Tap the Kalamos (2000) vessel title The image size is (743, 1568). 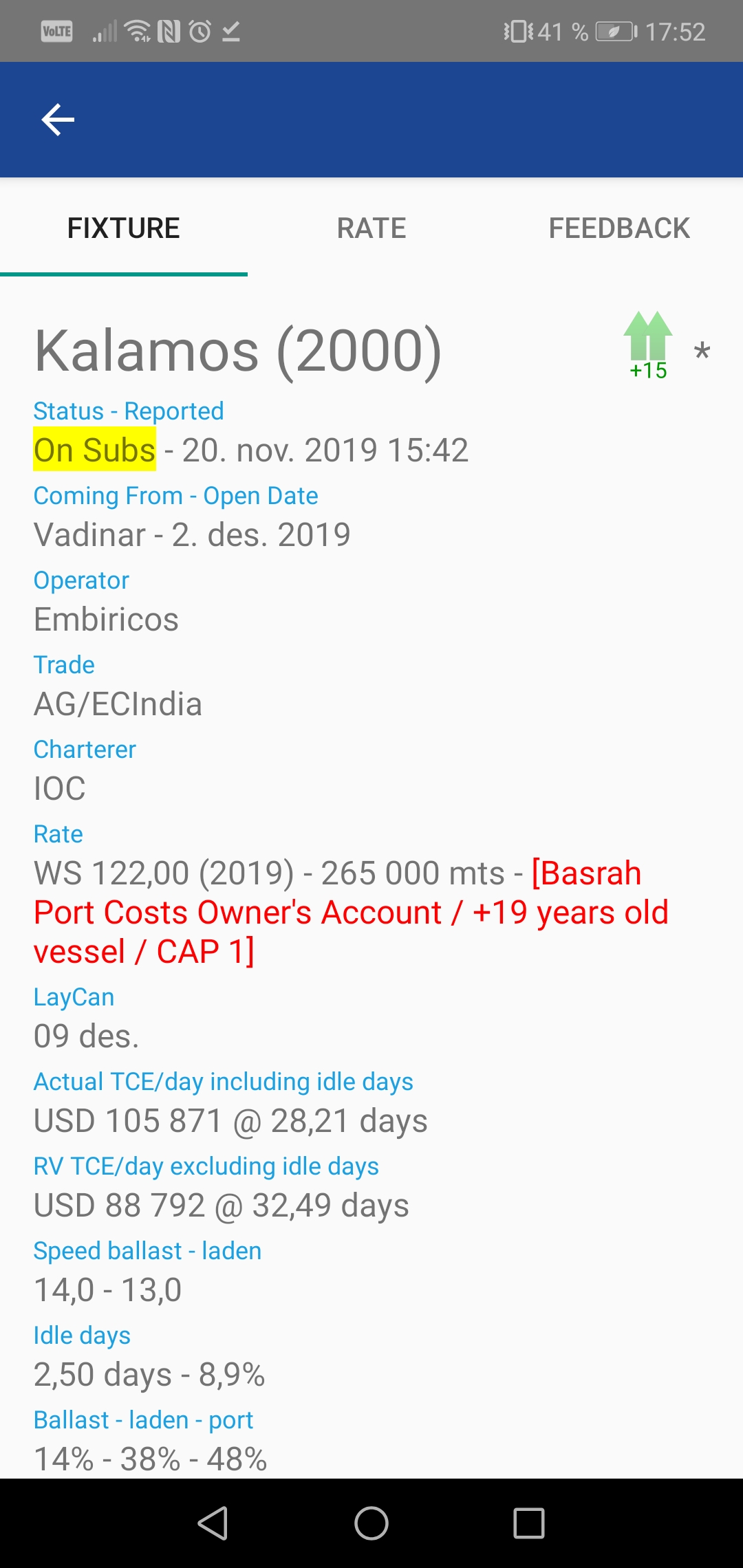pos(238,351)
